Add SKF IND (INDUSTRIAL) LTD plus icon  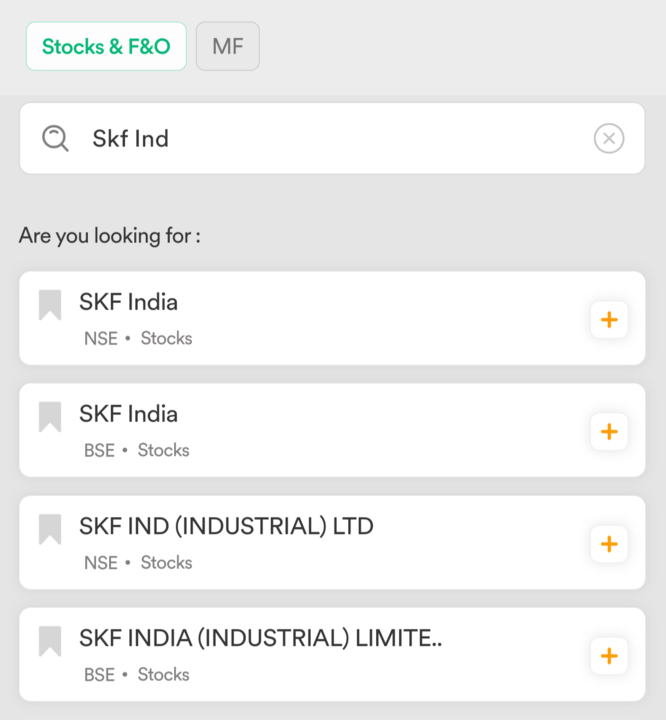tap(608, 544)
